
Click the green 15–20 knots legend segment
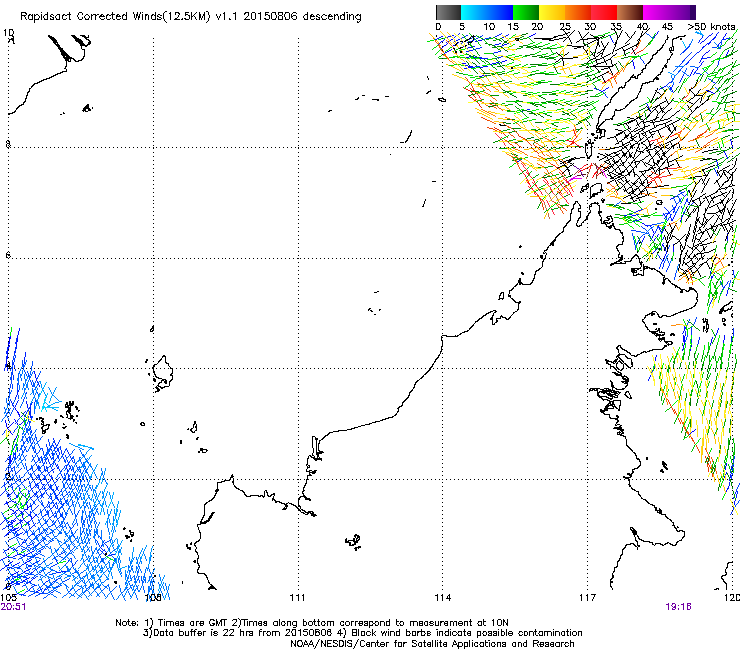526,12
